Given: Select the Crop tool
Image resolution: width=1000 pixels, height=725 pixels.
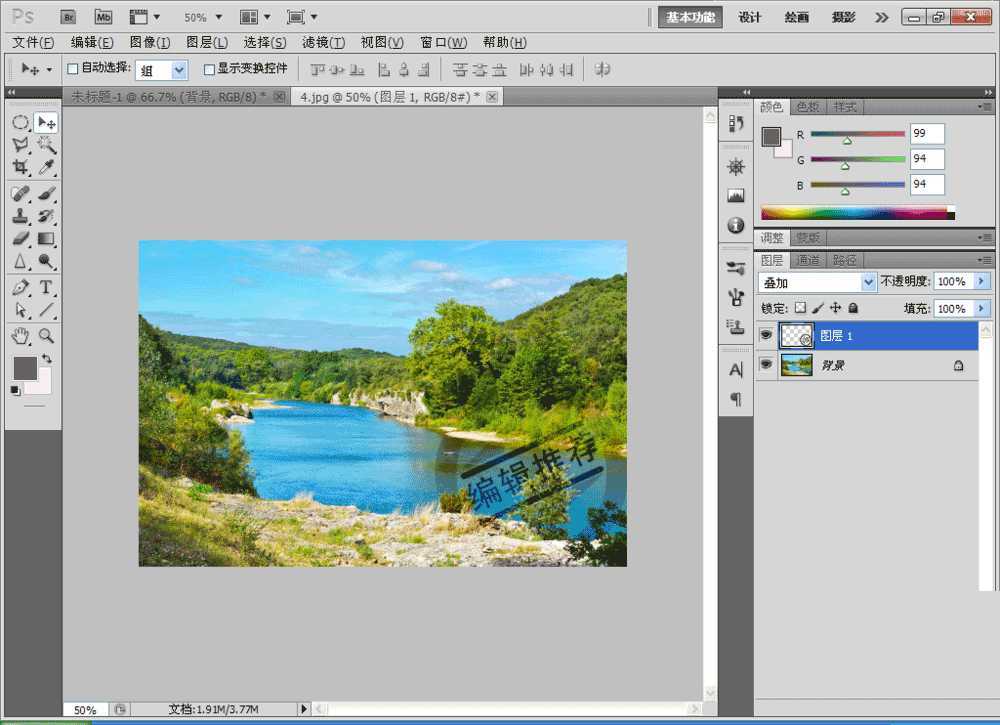Looking at the screenshot, I should pyautogui.click(x=20, y=167).
